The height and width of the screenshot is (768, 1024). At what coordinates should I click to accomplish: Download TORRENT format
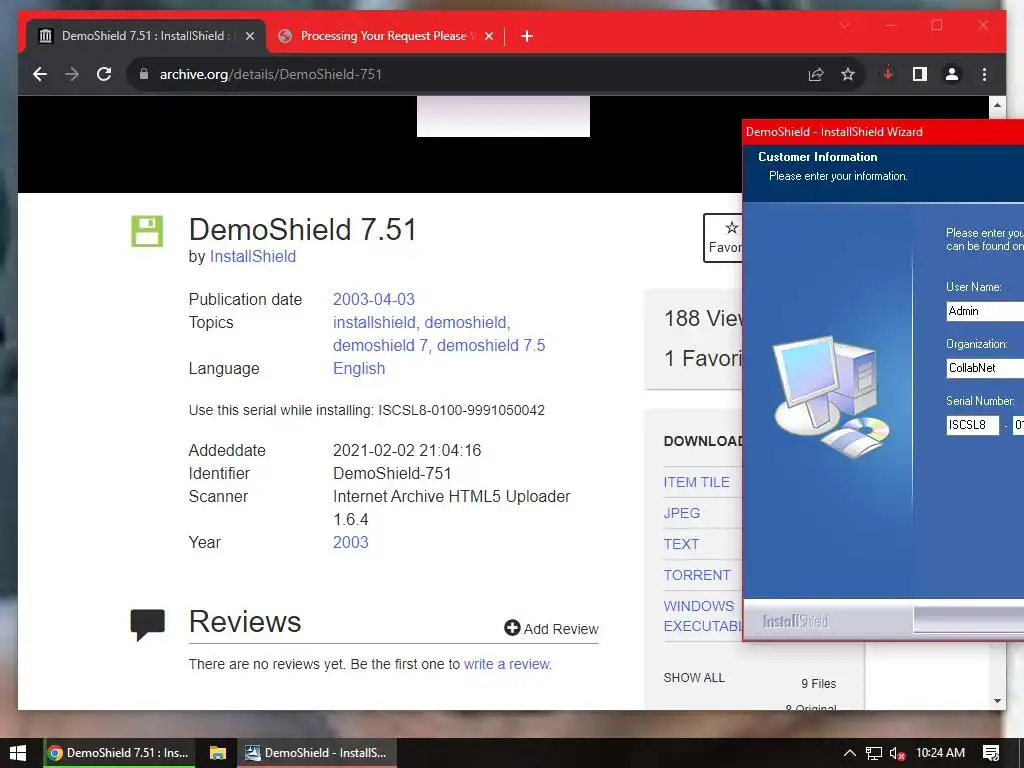tap(697, 575)
